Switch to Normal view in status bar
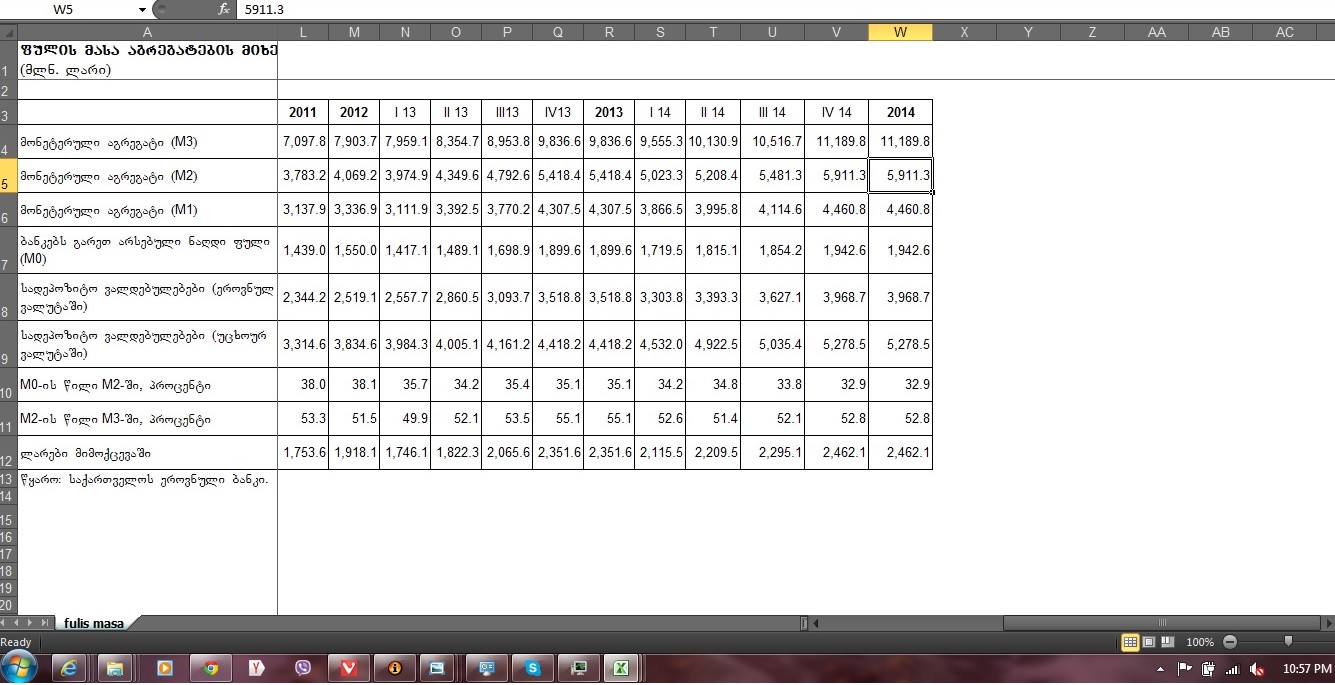 (1130, 642)
